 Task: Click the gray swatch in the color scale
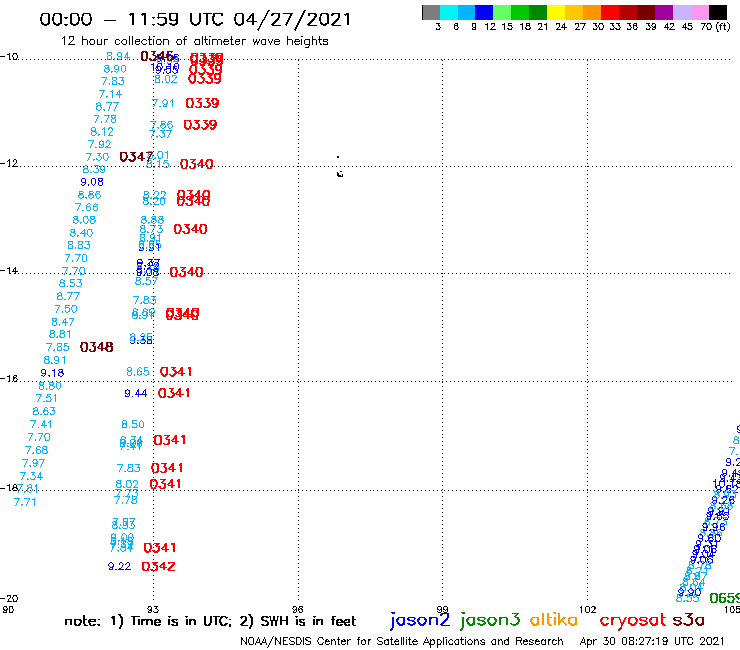coord(431,12)
